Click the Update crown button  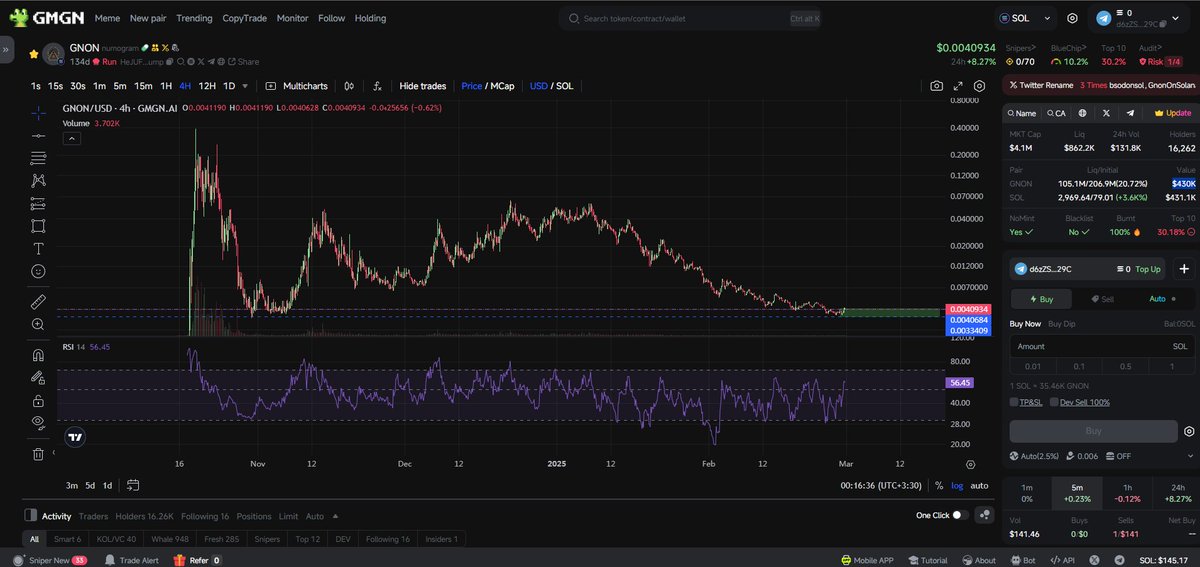1172,113
